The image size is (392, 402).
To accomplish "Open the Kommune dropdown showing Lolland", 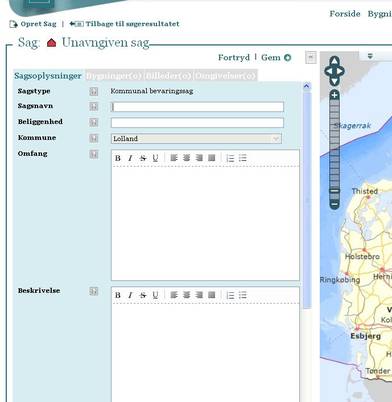I will 196,139.
